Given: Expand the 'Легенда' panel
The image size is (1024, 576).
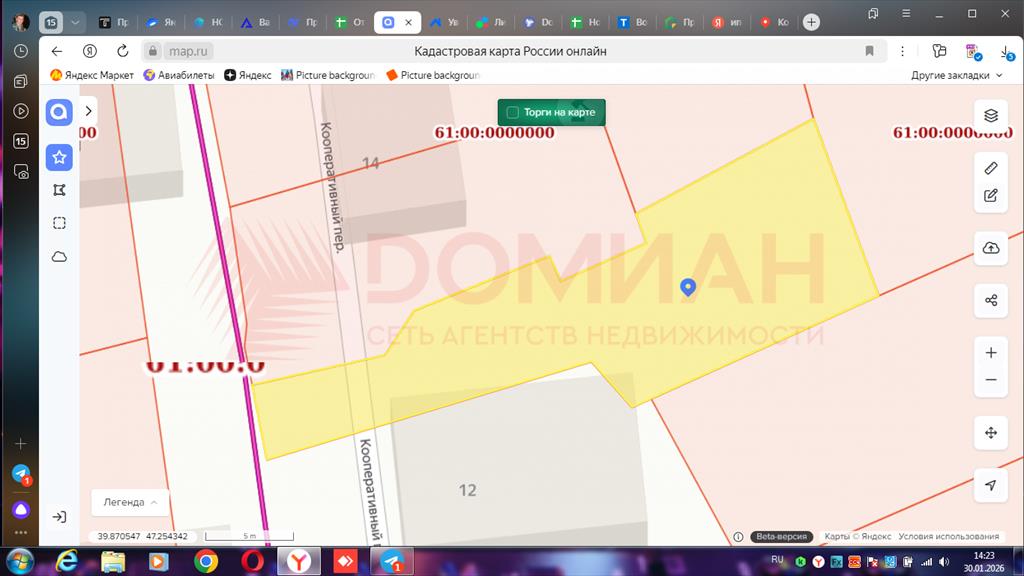Looking at the screenshot, I should coord(130,502).
